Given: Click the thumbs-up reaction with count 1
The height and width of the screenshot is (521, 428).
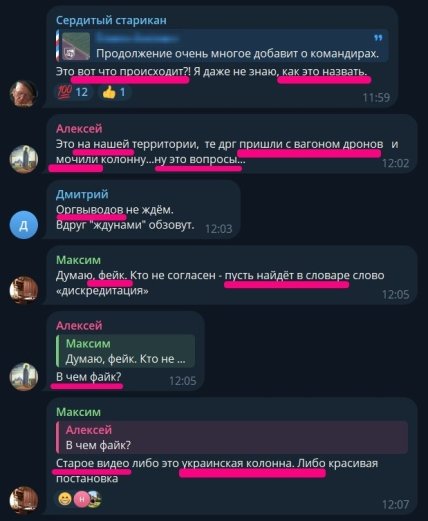Looking at the screenshot, I should click(114, 92).
